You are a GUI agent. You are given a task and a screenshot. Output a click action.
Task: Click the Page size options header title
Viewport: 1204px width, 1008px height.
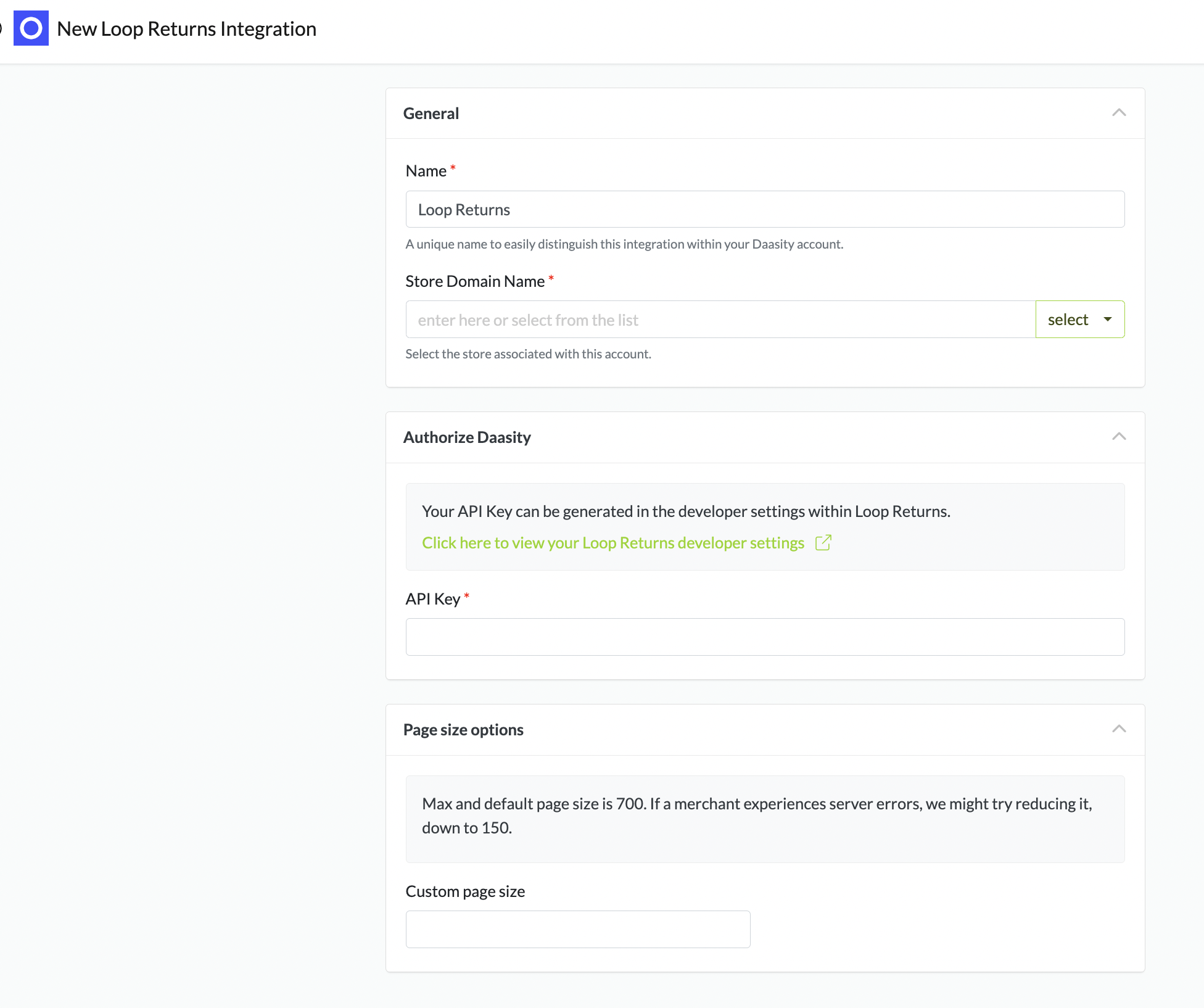(x=463, y=730)
